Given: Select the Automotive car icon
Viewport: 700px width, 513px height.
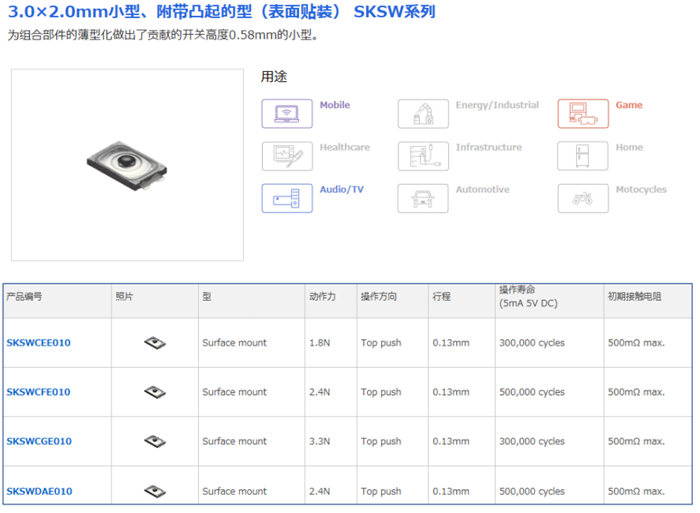Looking at the screenshot, I should (x=423, y=198).
